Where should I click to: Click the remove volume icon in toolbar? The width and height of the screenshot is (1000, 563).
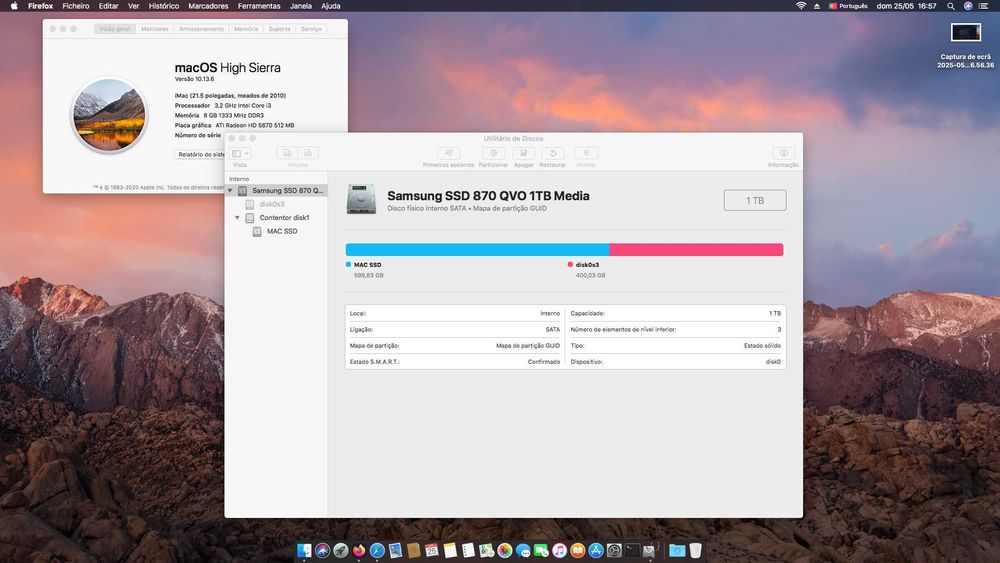[x=308, y=153]
